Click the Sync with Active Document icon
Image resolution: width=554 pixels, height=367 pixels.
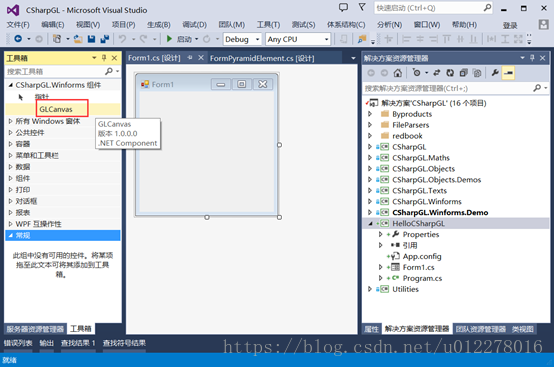pos(437,73)
